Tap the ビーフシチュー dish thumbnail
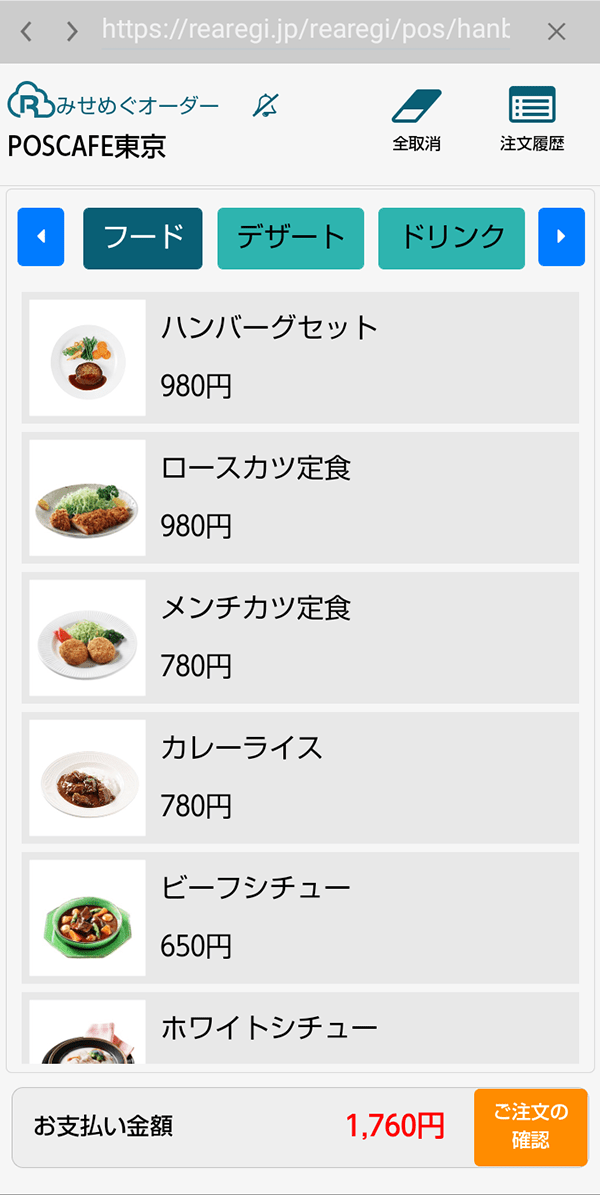This screenshot has height=1195, width=600. [x=88, y=918]
